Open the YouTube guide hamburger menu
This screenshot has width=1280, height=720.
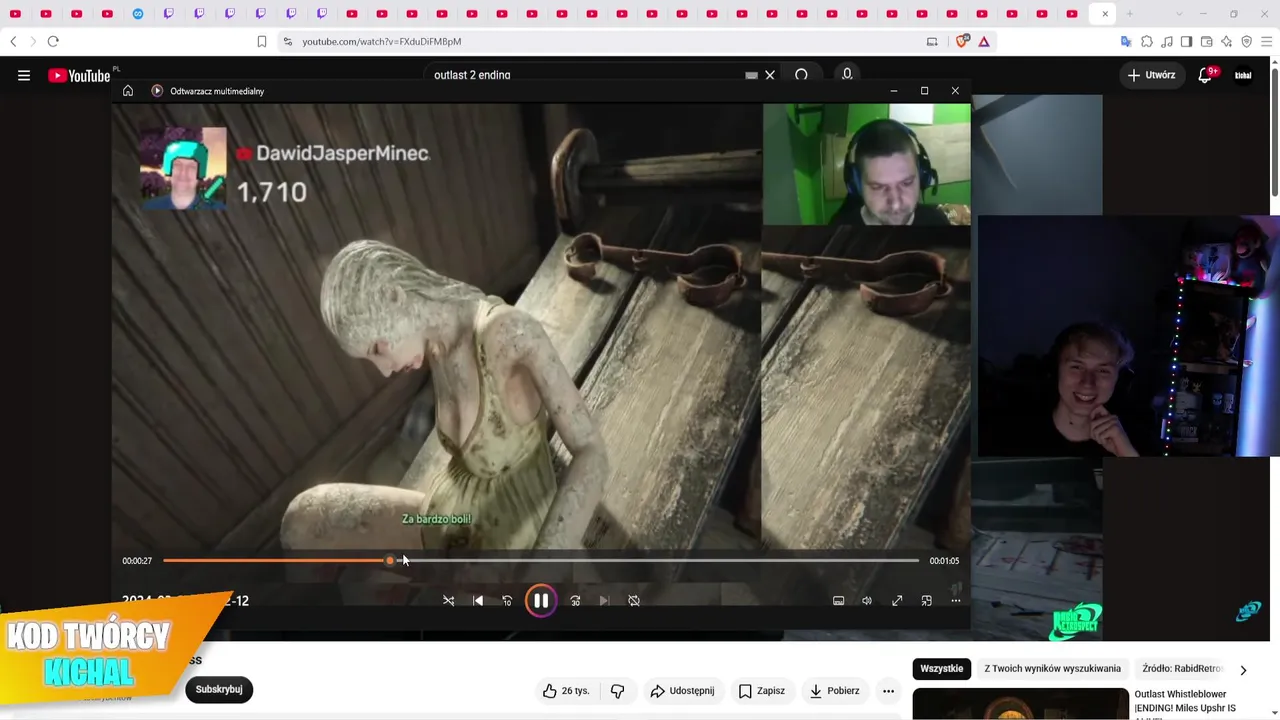pos(24,75)
